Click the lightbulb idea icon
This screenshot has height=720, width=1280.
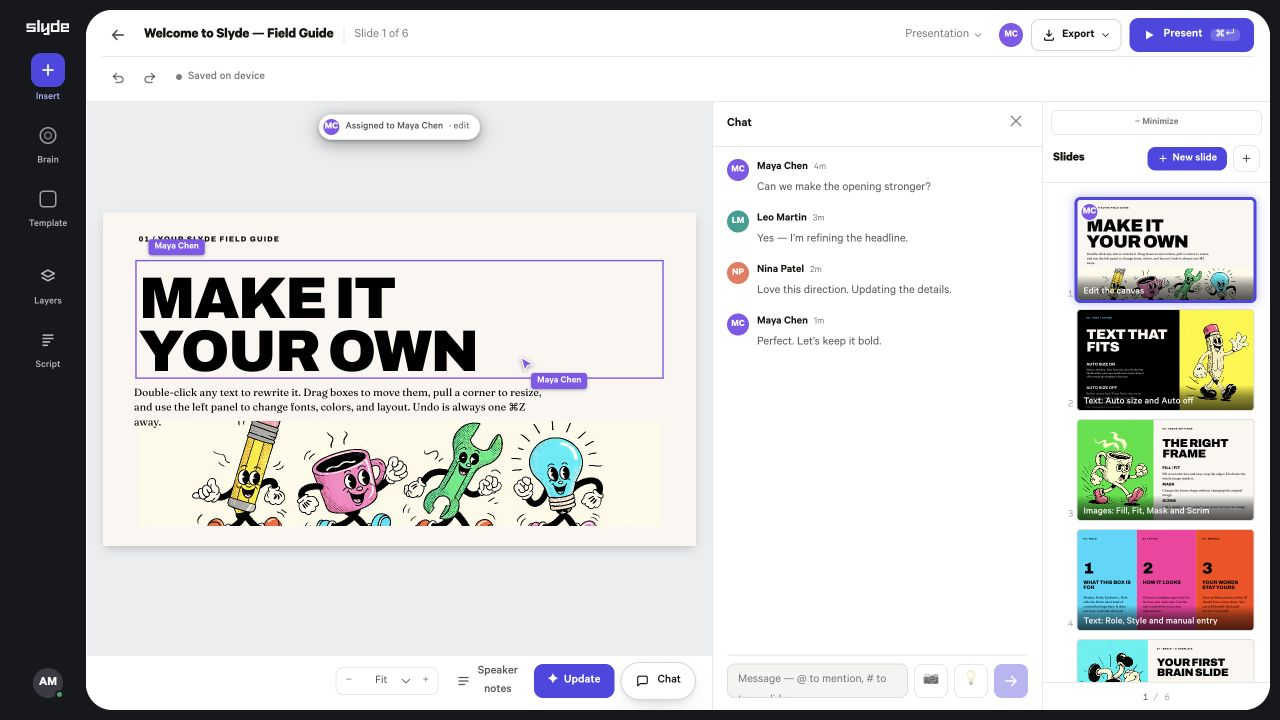(x=971, y=680)
